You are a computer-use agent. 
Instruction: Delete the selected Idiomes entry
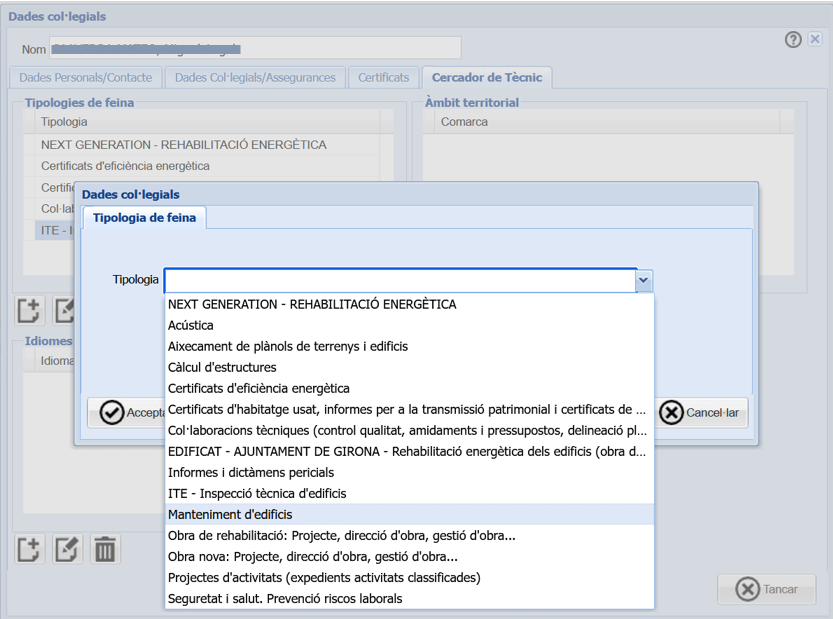(105, 549)
